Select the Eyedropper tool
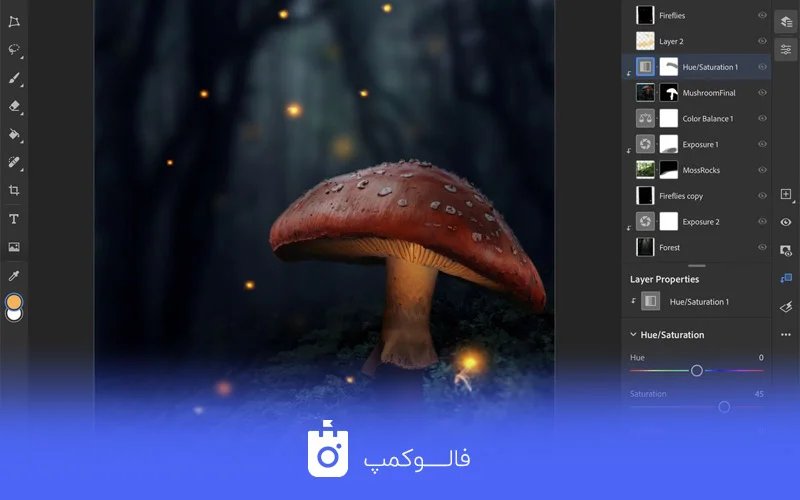Image resolution: width=800 pixels, height=500 pixels. tap(14, 276)
